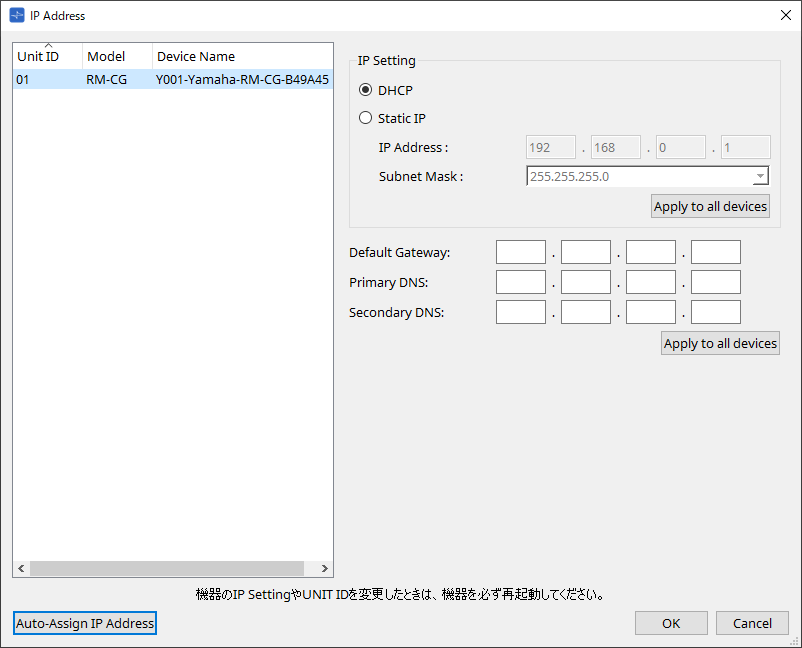Click last octet field of Secondary DNS

[x=715, y=312]
